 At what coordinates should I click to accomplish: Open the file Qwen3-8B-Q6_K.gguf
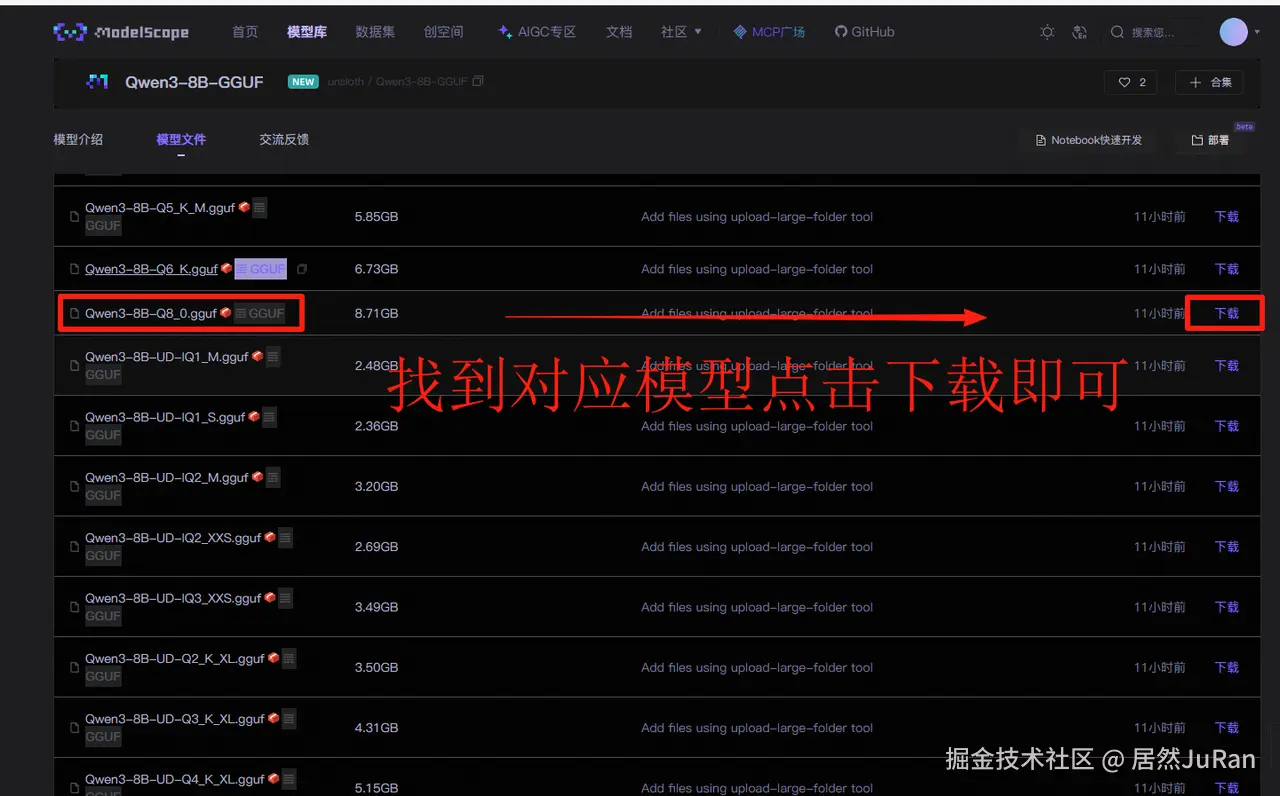coord(151,269)
